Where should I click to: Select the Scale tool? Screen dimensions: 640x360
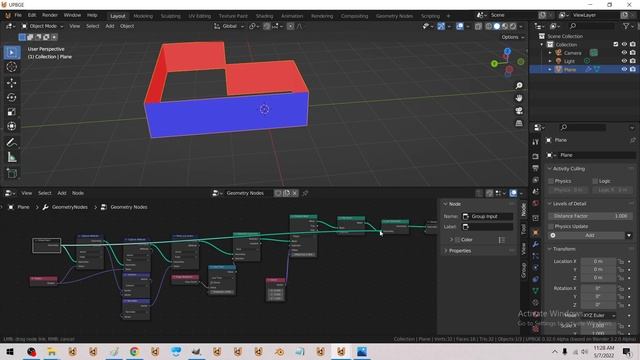[11, 112]
